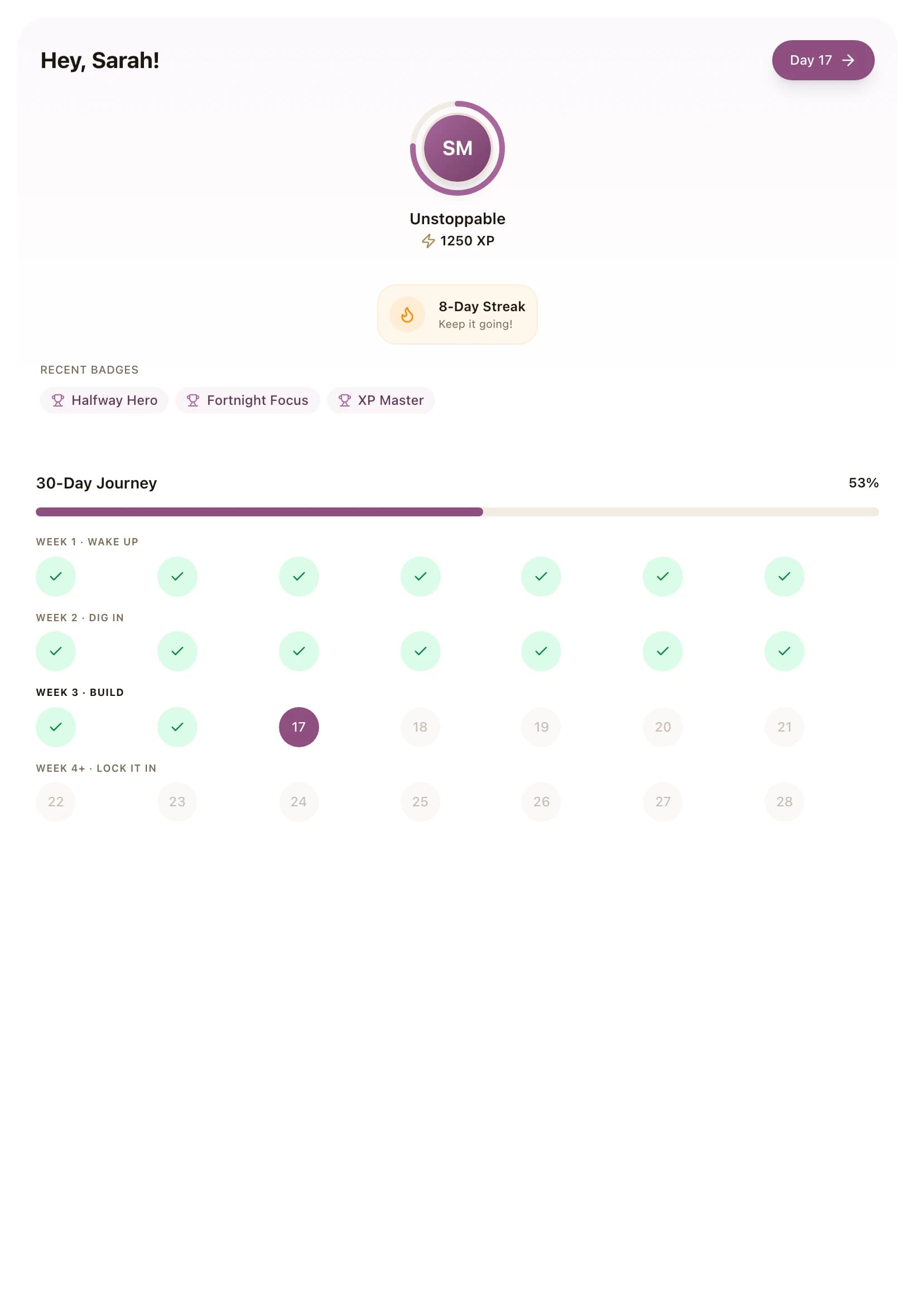Click the first checkmark in Week 1

coord(56,577)
